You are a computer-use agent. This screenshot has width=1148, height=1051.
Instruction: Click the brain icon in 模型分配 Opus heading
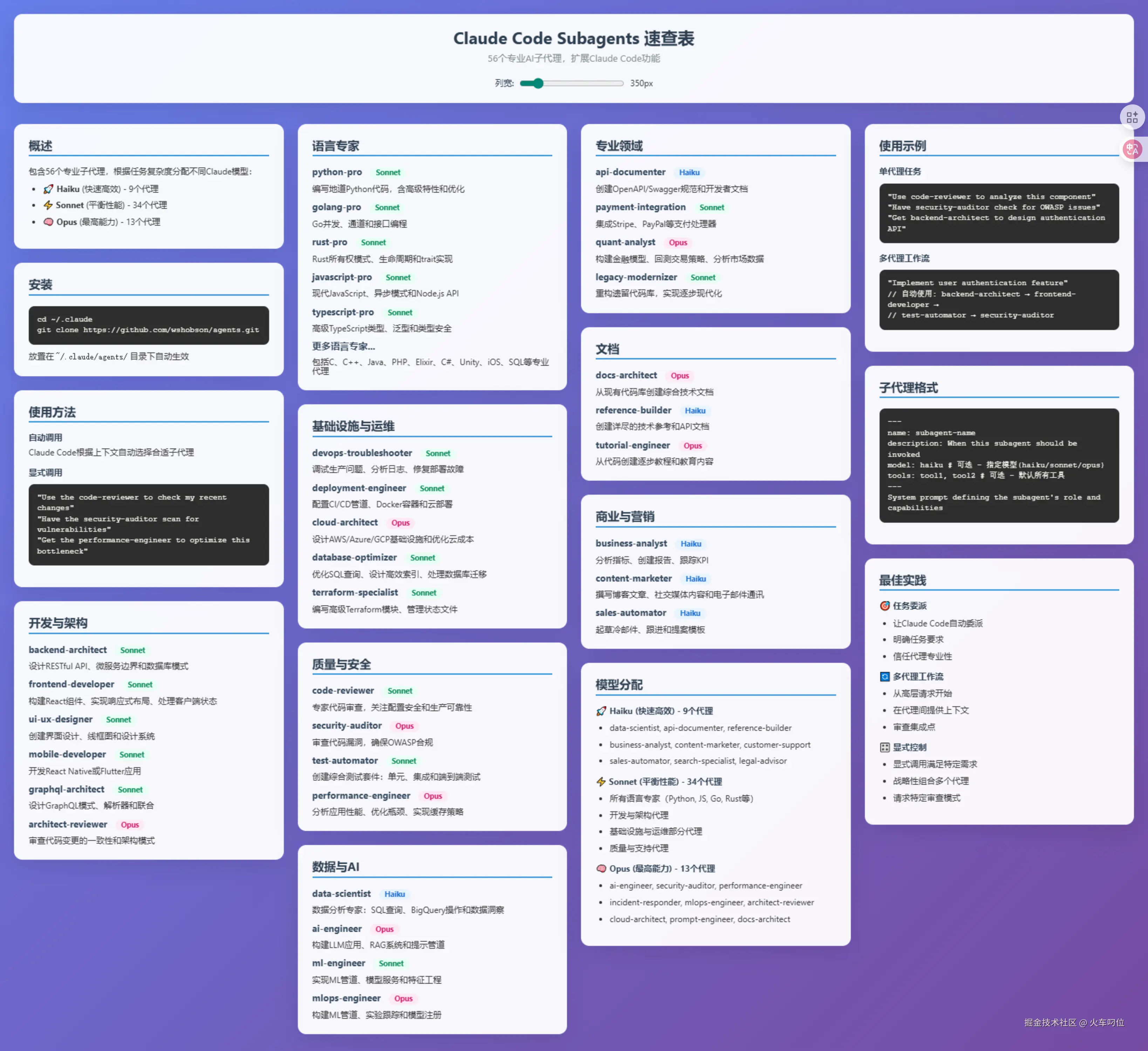[x=601, y=869]
